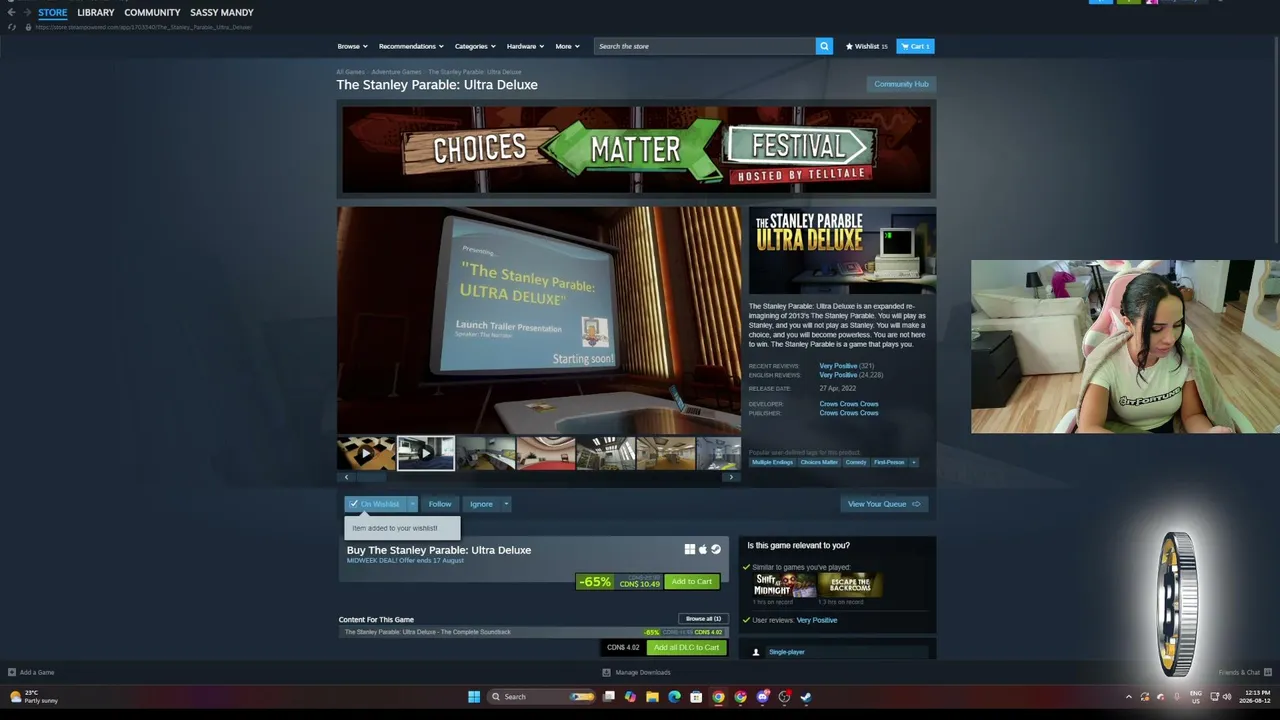Switch to Steam via its taskbar icon

tap(806, 697)
